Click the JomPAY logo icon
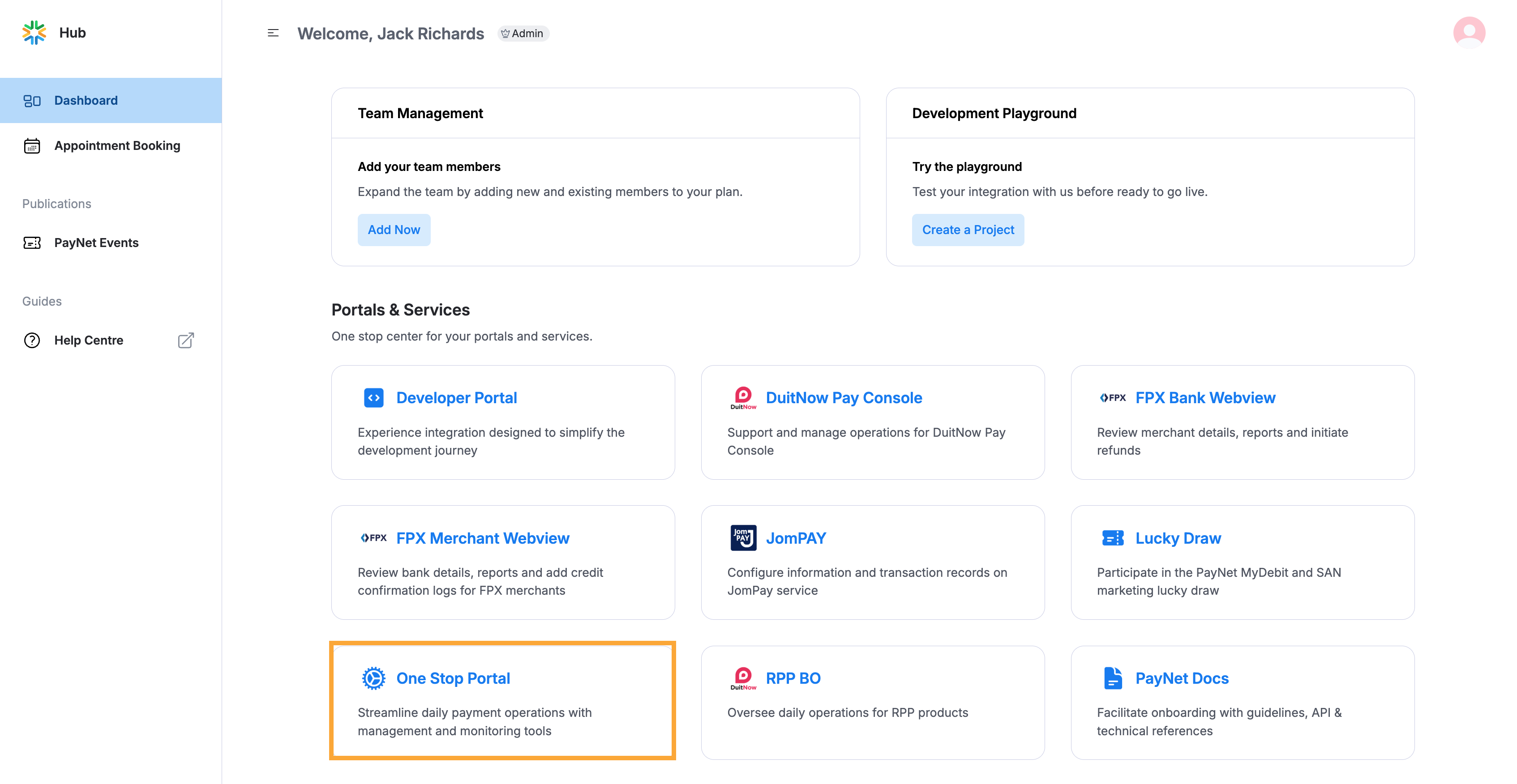This screenshot has height=784, width=1517. coord(743,538)
